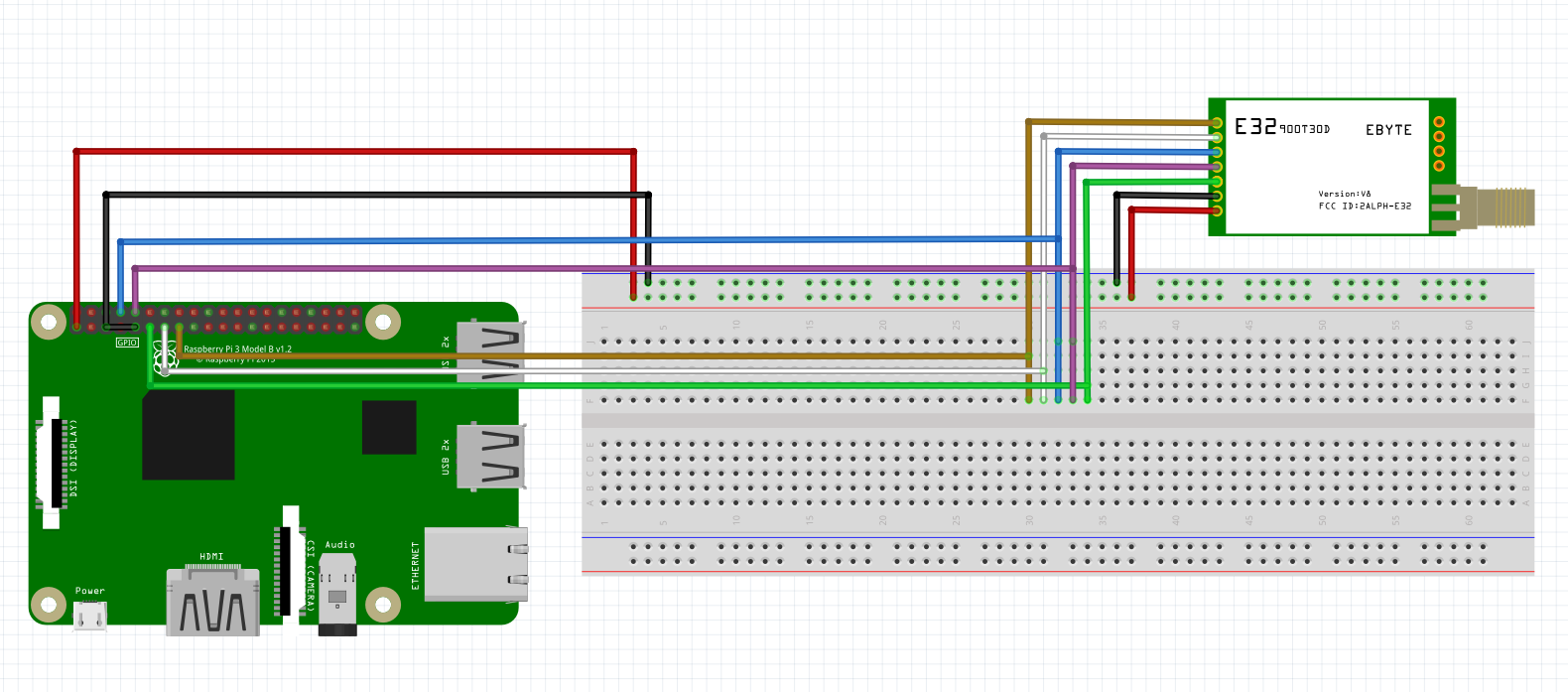Select the top-left mounting hole on the Pi

(x=48, y=321)
